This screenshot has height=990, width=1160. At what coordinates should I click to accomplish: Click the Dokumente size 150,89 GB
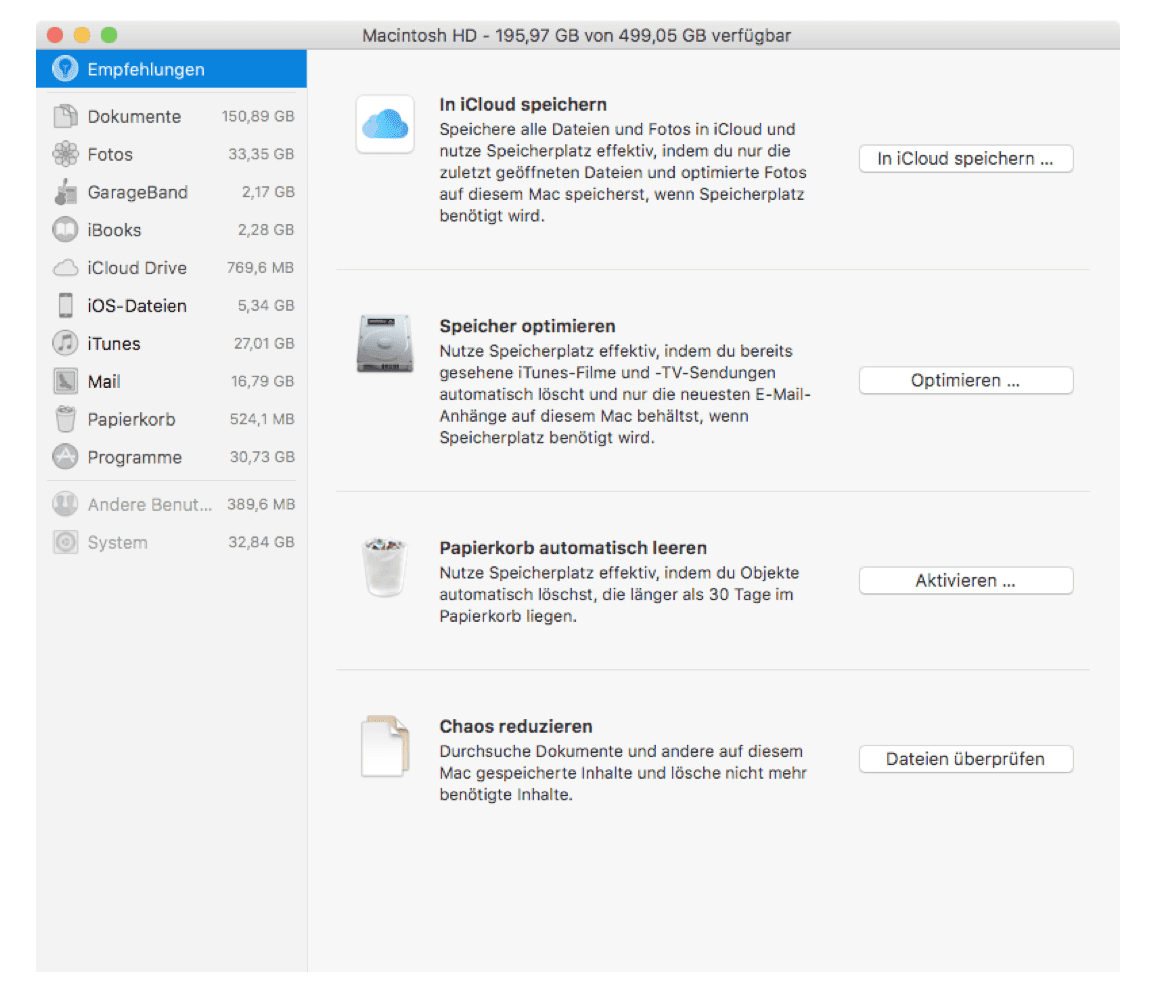[257, 116]
